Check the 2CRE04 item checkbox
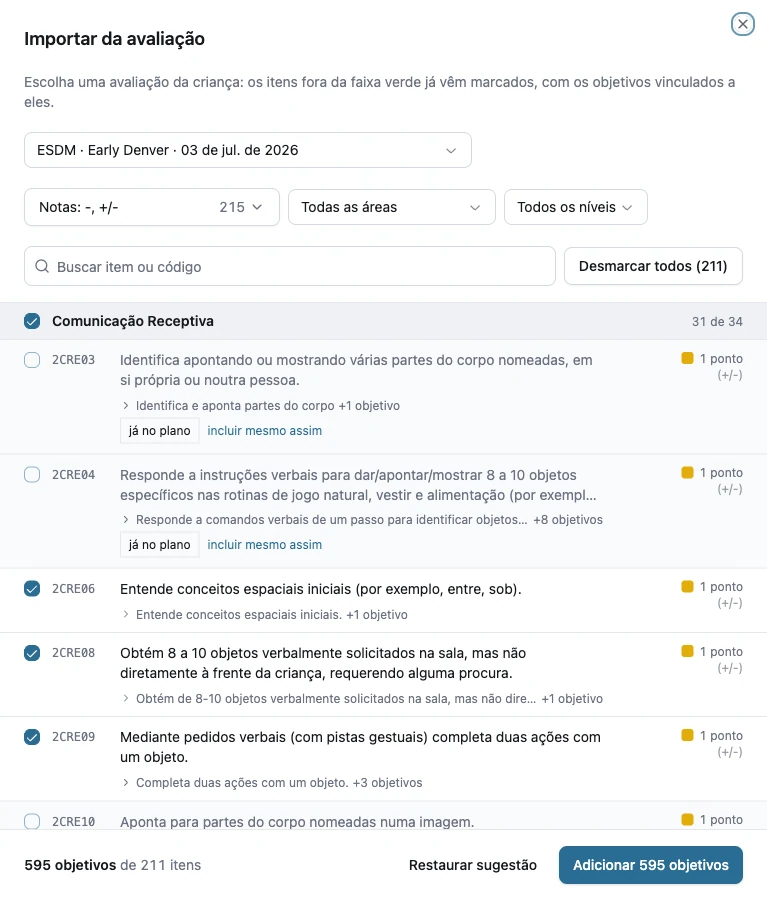 32,475
